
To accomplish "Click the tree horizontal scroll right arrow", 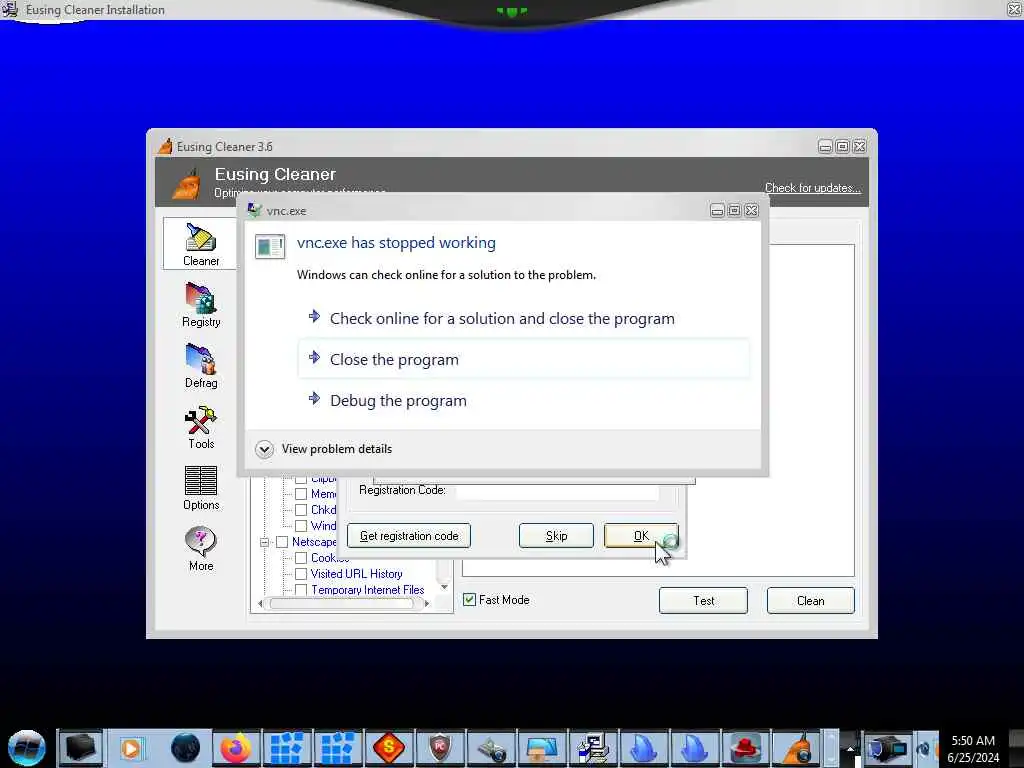I will click(427, 603).
